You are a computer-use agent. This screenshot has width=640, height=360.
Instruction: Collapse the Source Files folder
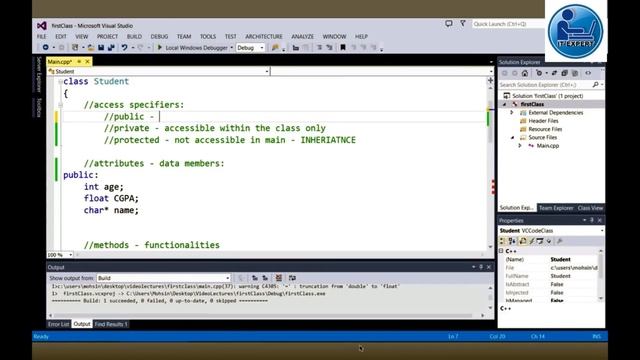pos(513,138)
